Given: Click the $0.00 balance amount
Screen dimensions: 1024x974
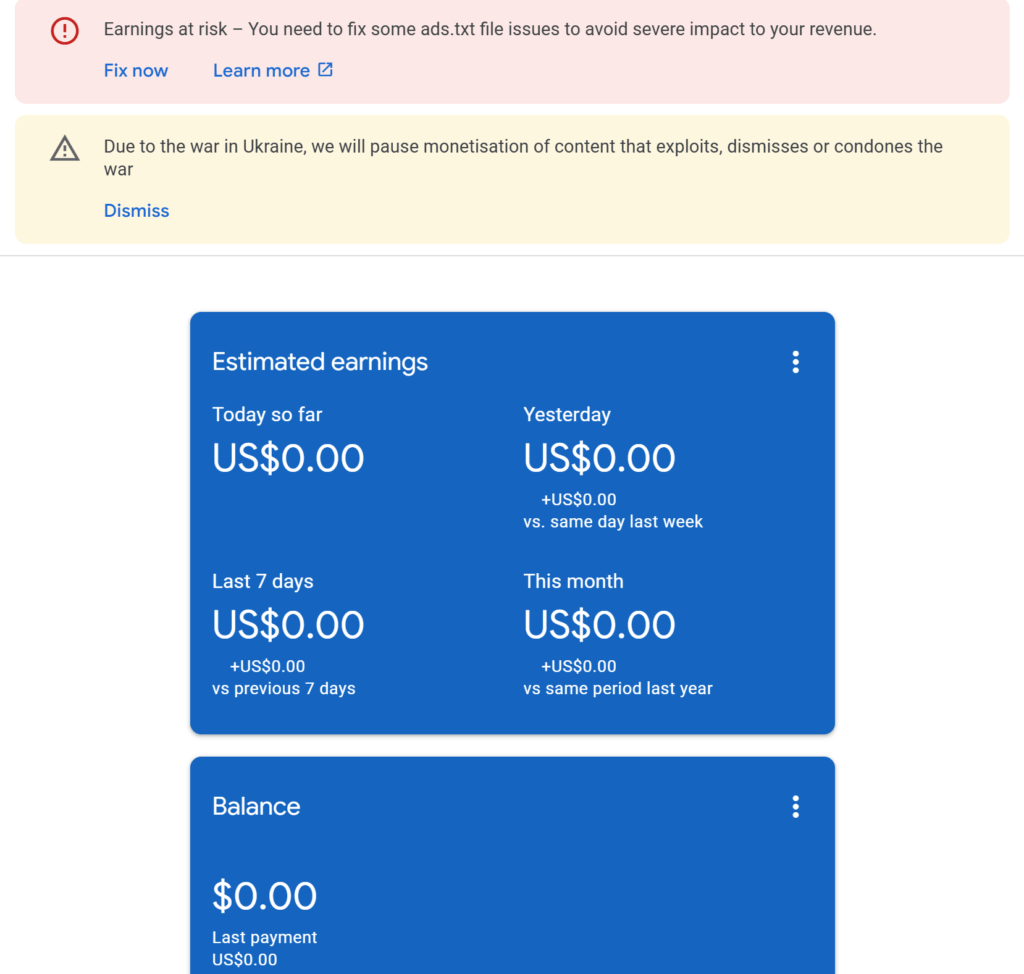Looking at the screenshot, I should (x=264, y=896).
